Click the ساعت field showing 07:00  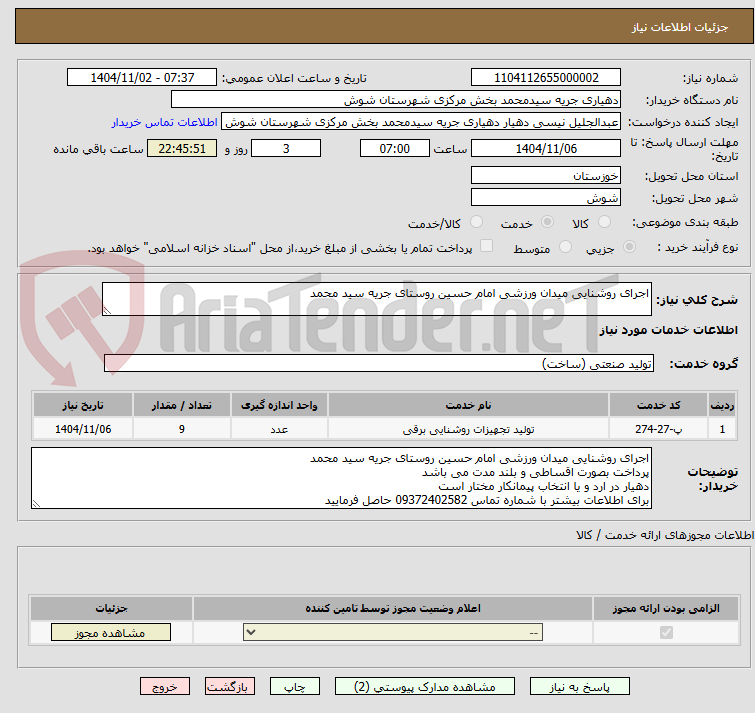[x=395, y=148]
